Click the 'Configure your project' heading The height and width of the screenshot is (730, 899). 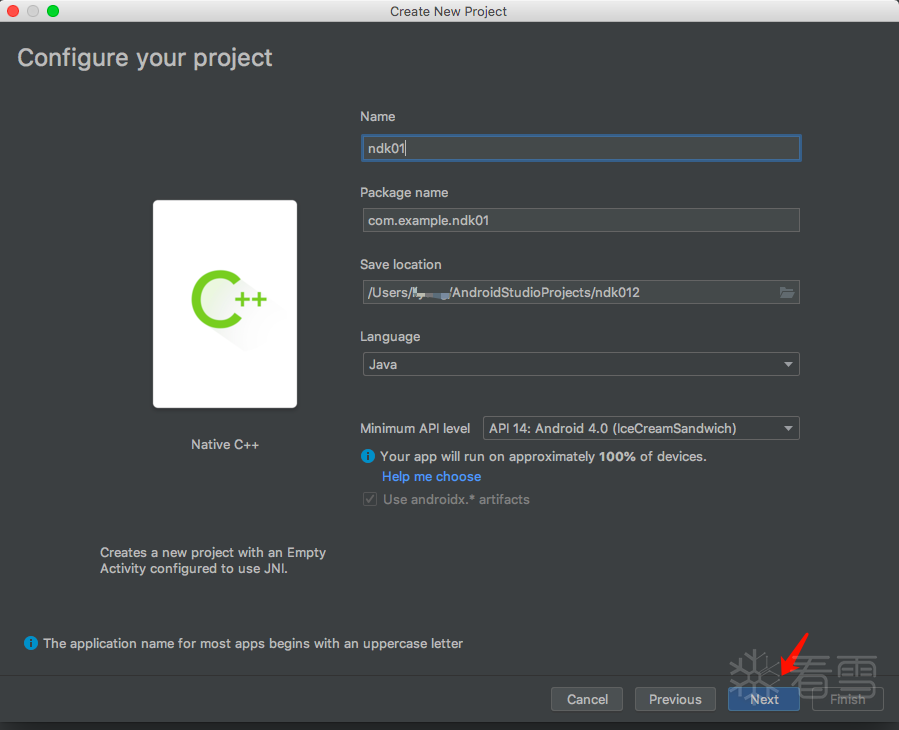click(144, 58)
